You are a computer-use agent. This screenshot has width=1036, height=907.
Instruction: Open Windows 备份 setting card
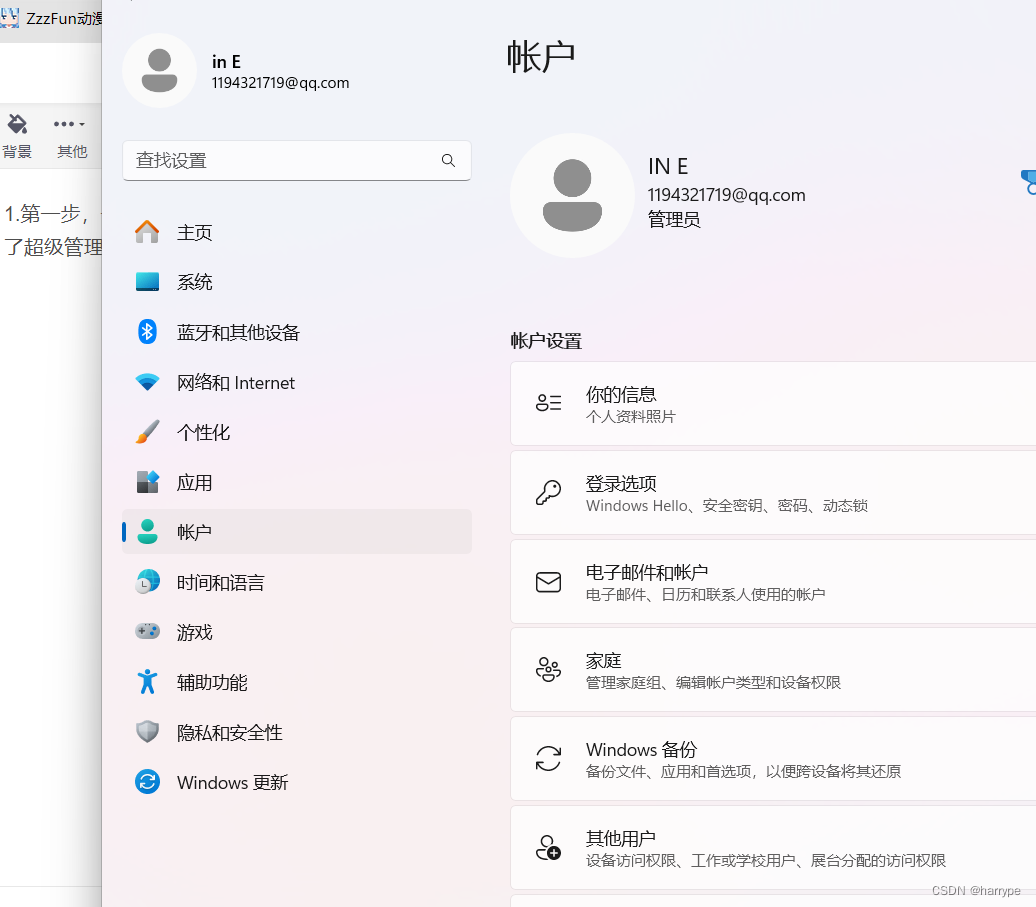773,758
